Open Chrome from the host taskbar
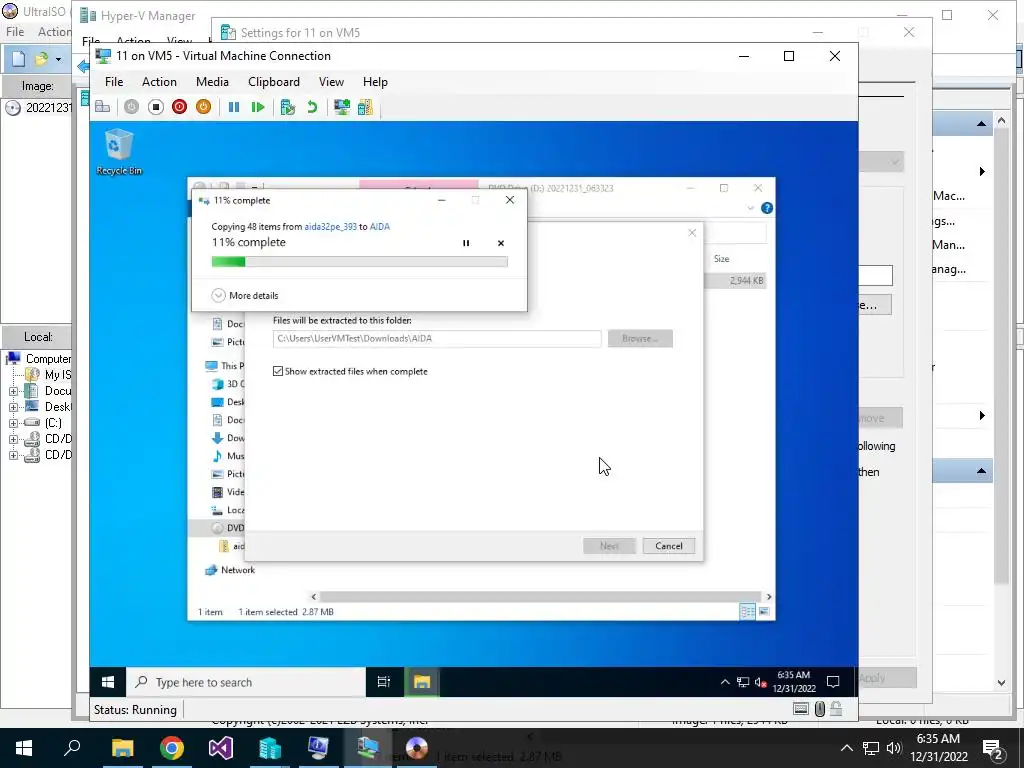1024x768 pixels. click(172, 748)
